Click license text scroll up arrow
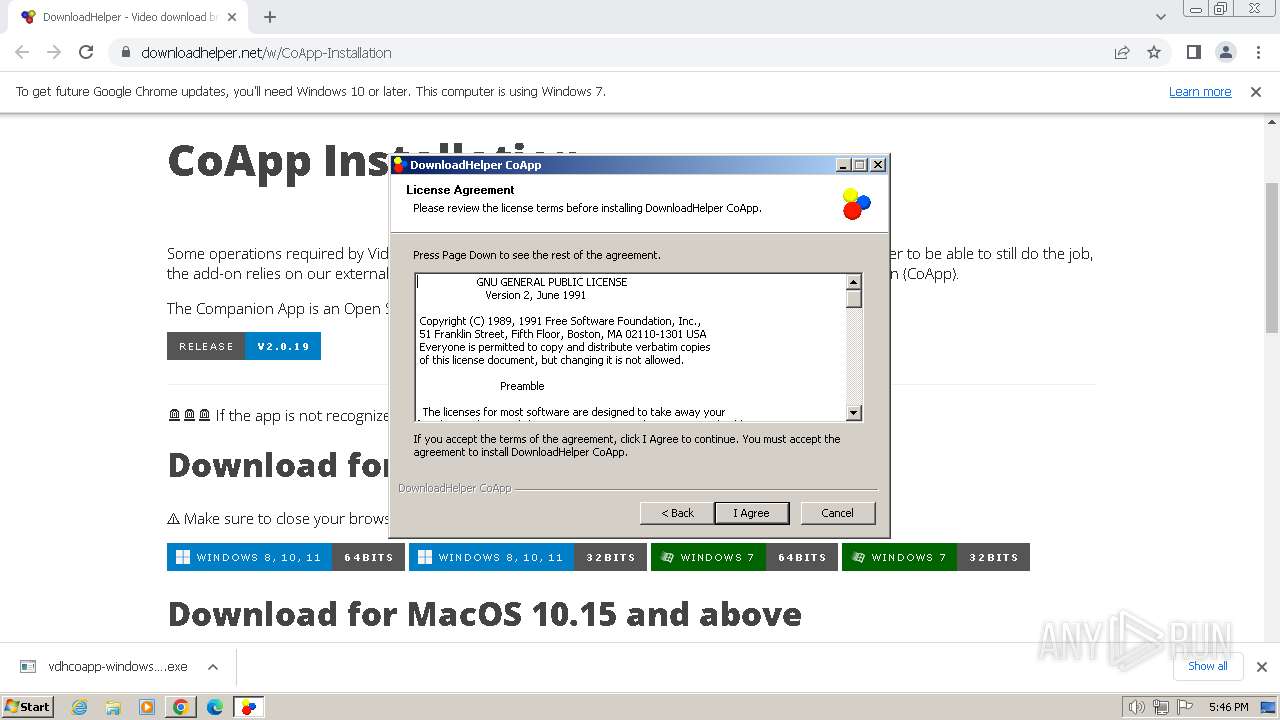The width and height of the screenshot is (1280, 720). pos(854,282)
